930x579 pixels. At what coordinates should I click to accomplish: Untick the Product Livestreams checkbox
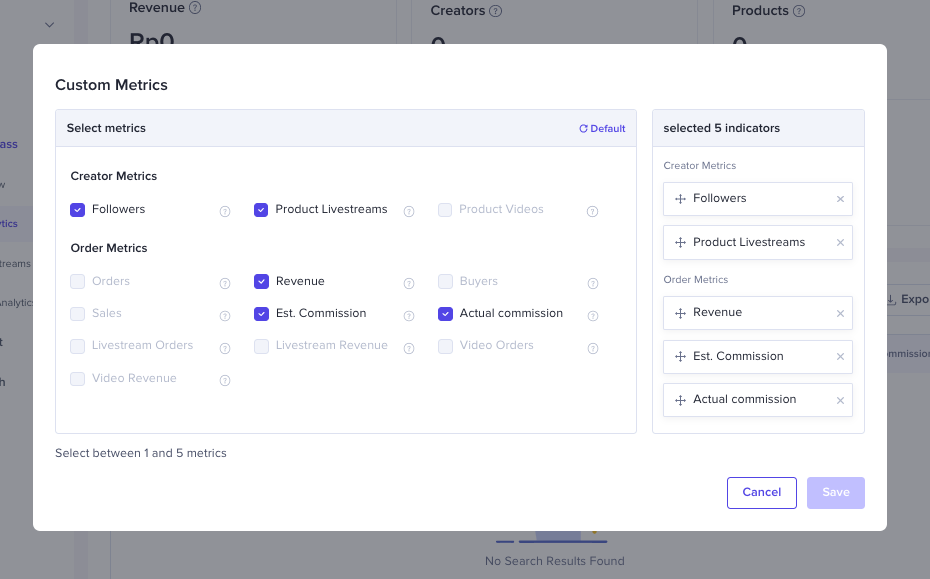pos(261,210)
